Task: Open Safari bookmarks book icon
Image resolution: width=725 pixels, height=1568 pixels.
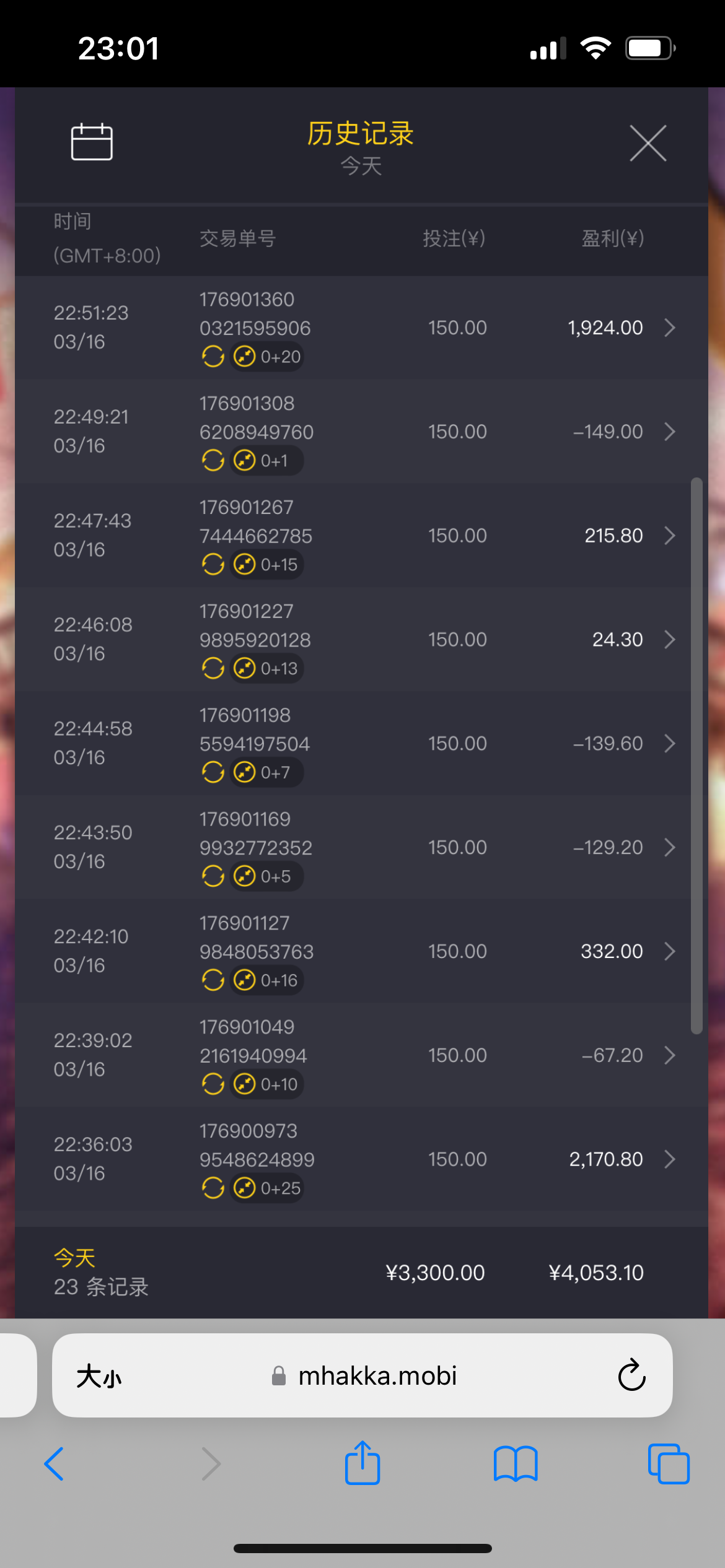Action: click(x=516, y=1464)
